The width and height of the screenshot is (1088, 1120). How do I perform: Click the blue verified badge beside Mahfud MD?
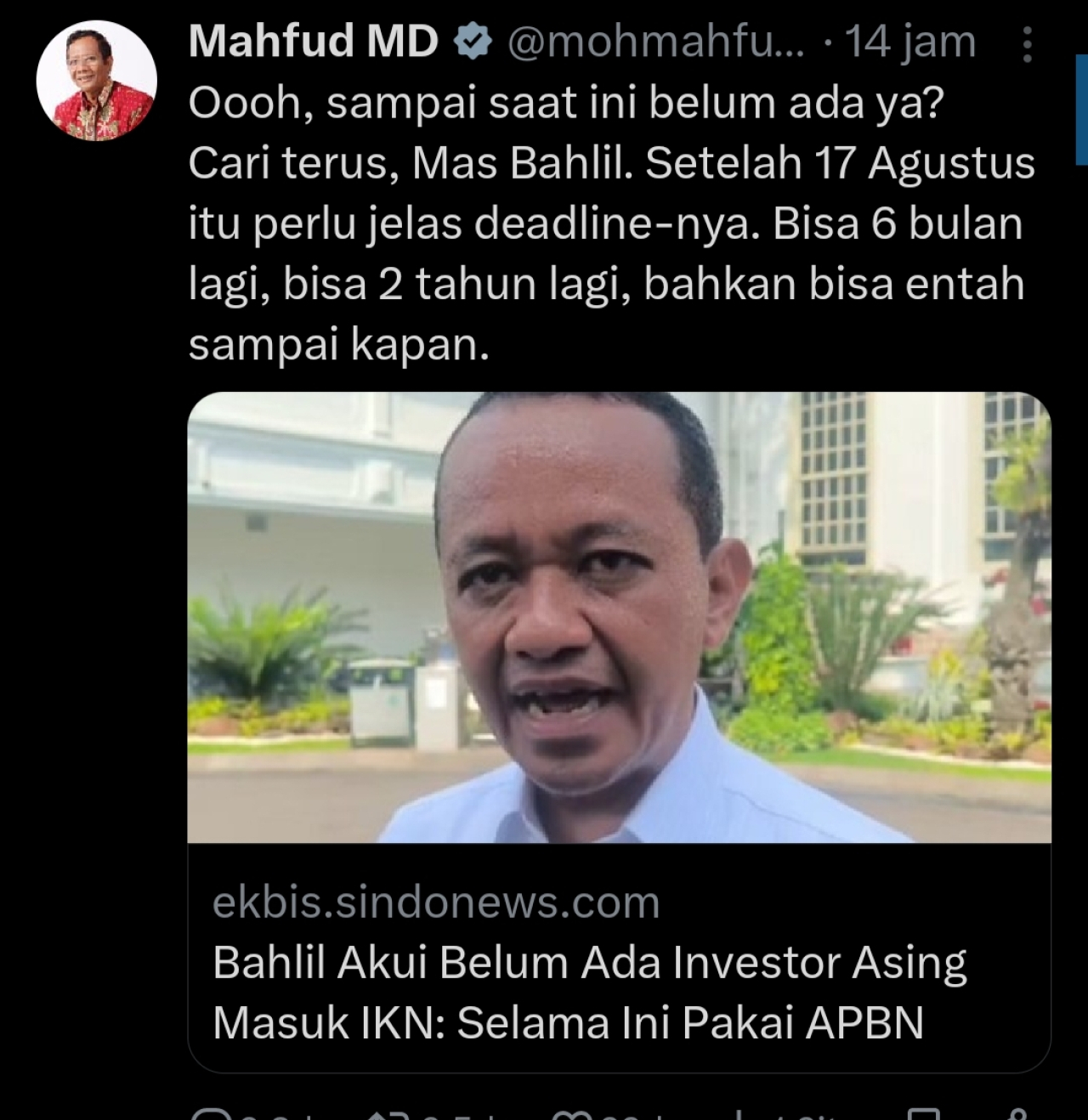473,42
